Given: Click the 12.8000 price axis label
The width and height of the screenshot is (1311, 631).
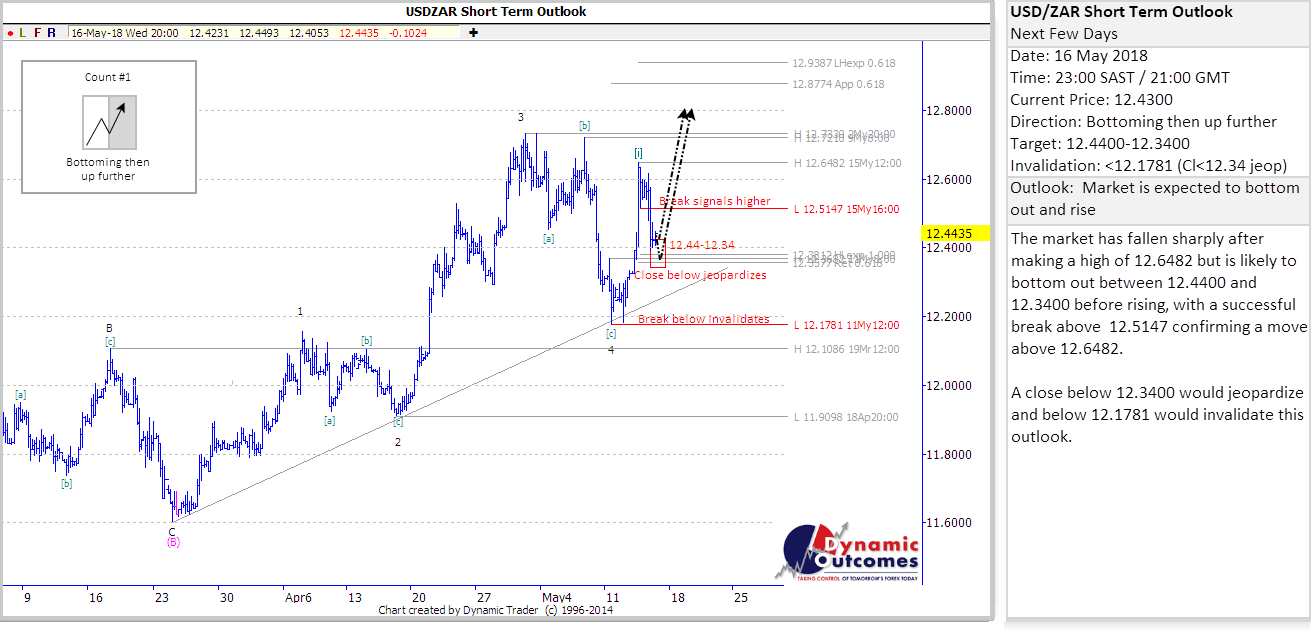Looking at the screenshot, I should coord(951,111).
